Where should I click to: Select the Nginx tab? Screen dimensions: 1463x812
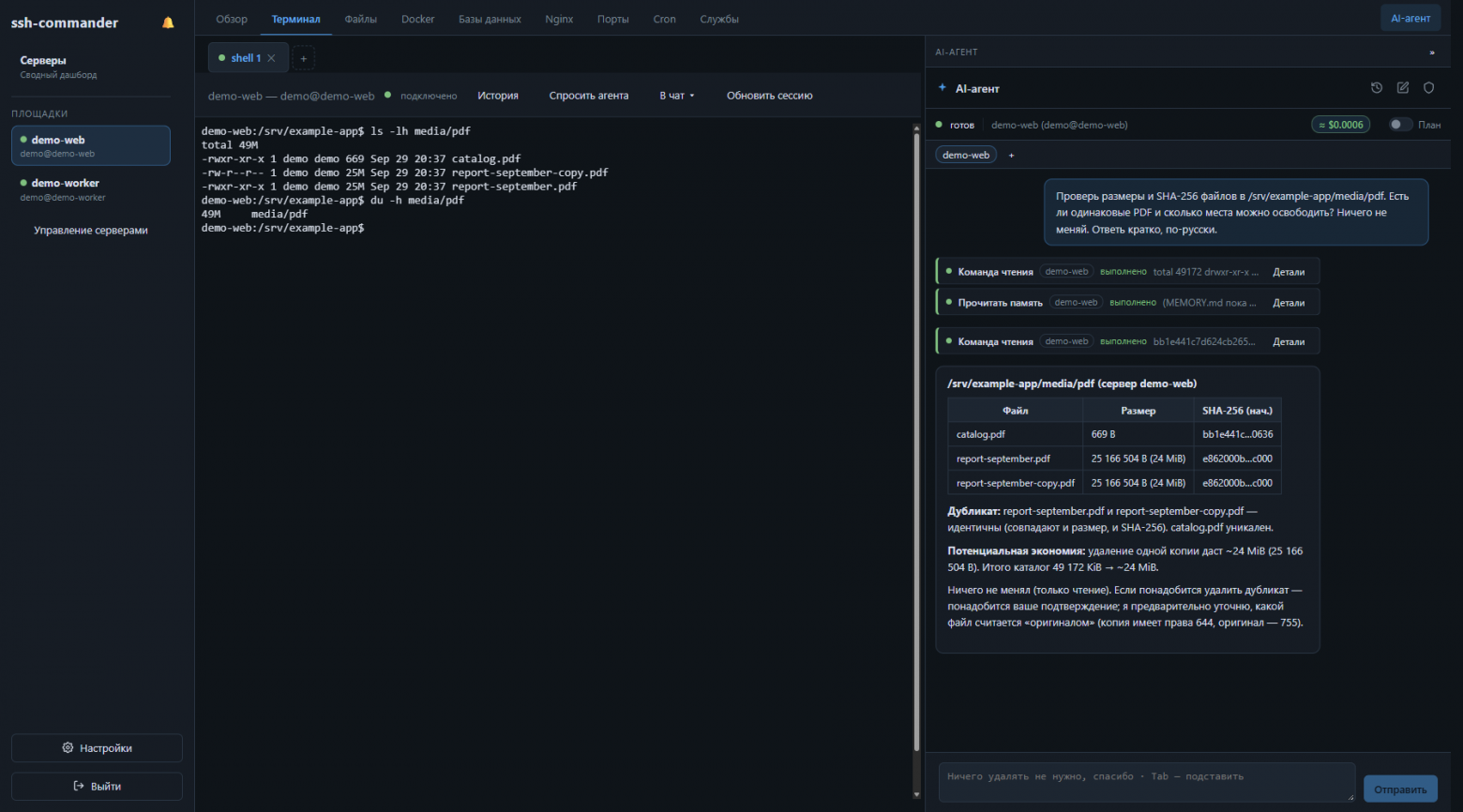(x=559, y=19)
